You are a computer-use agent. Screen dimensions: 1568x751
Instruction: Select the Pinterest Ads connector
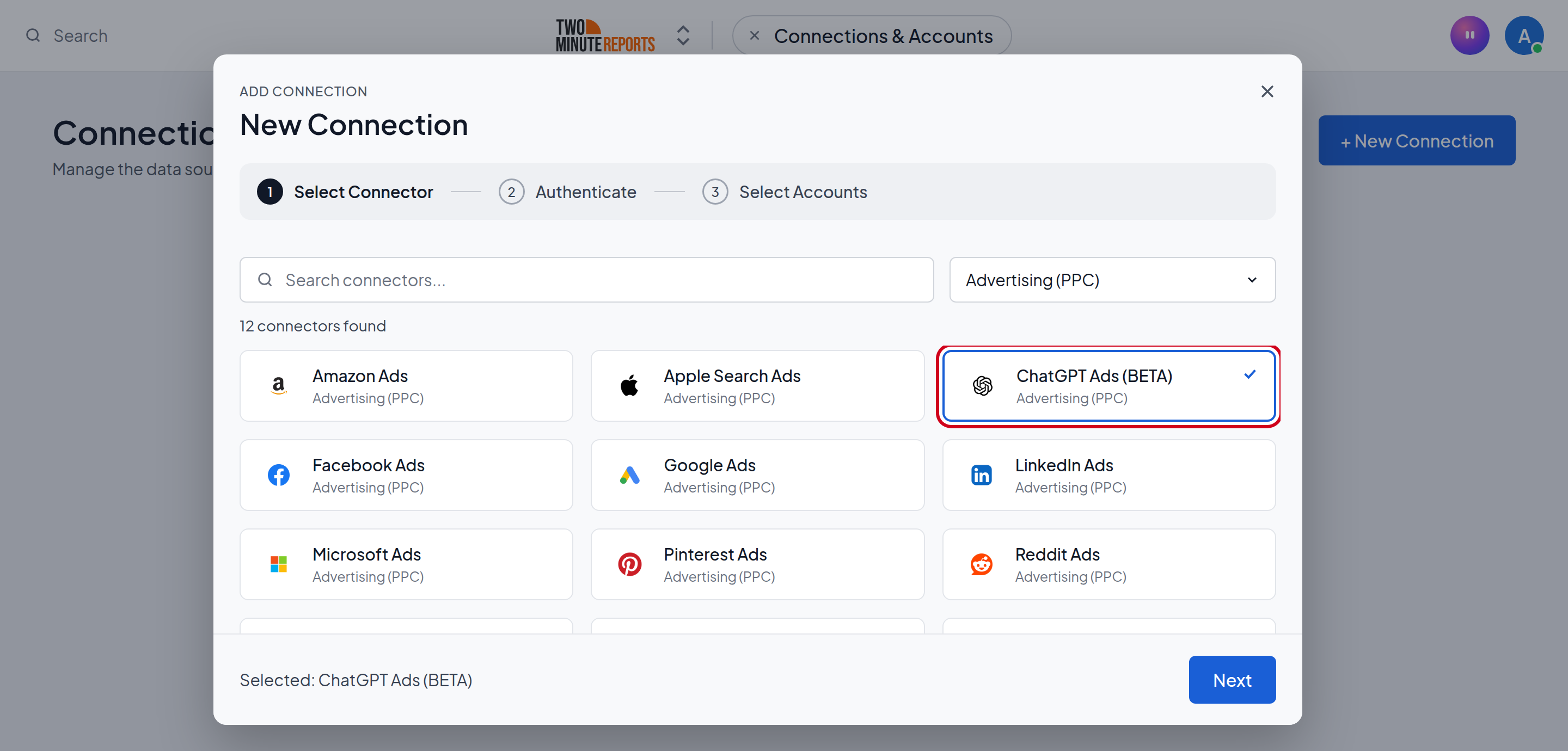pyautogui.click(x=757, y=564)
